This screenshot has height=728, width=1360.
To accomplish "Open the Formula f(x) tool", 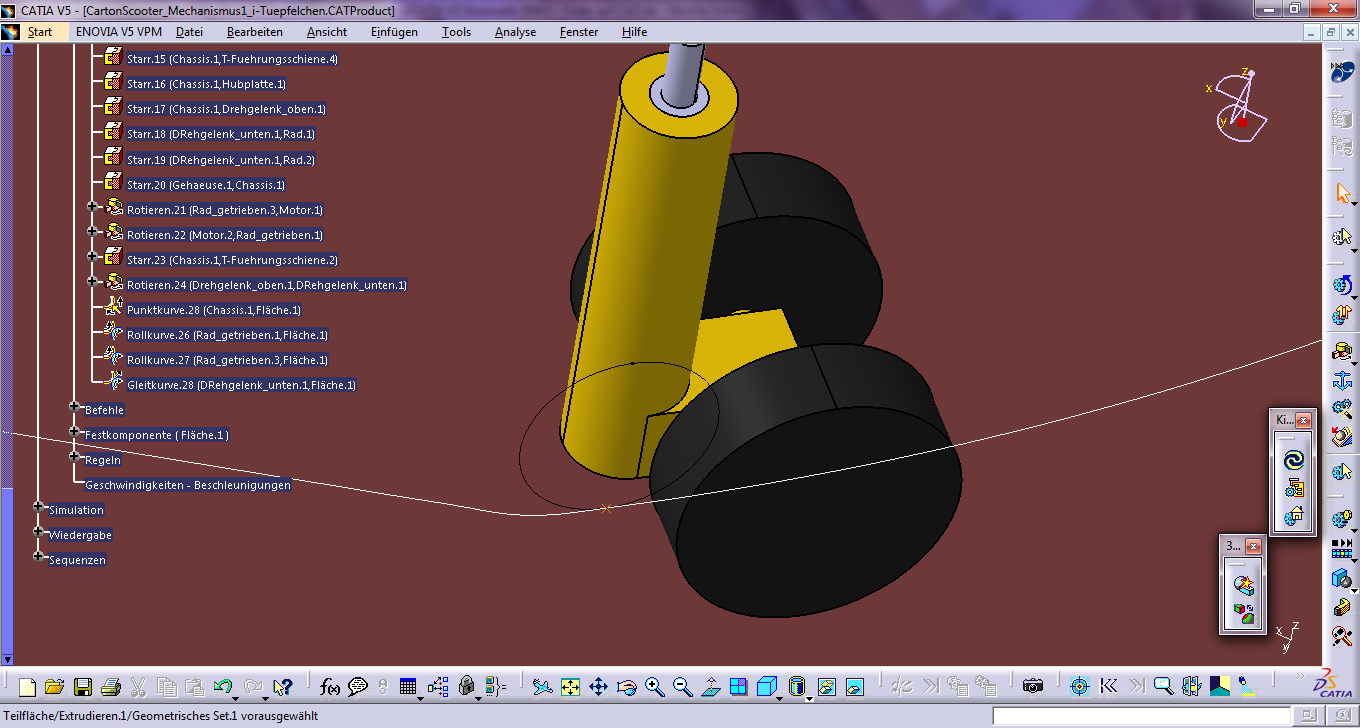I will 330,687.
